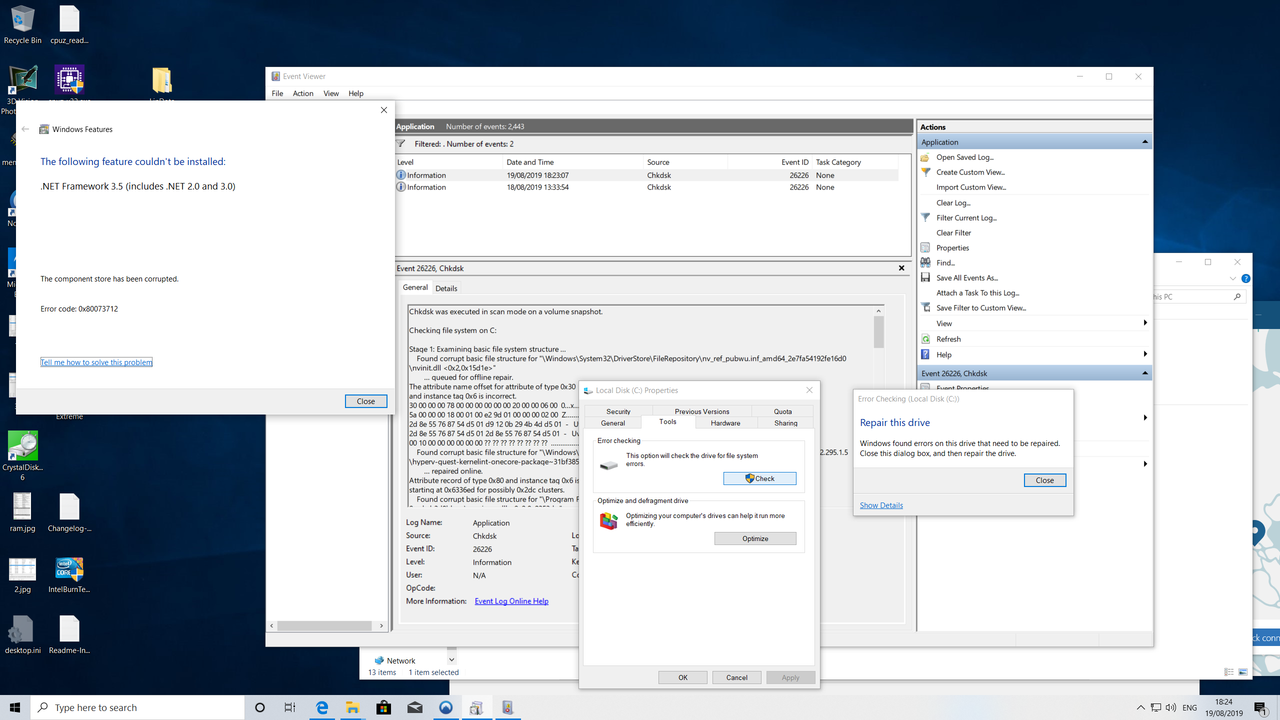Click the Help icon in Actions pane

coord(926,354)
